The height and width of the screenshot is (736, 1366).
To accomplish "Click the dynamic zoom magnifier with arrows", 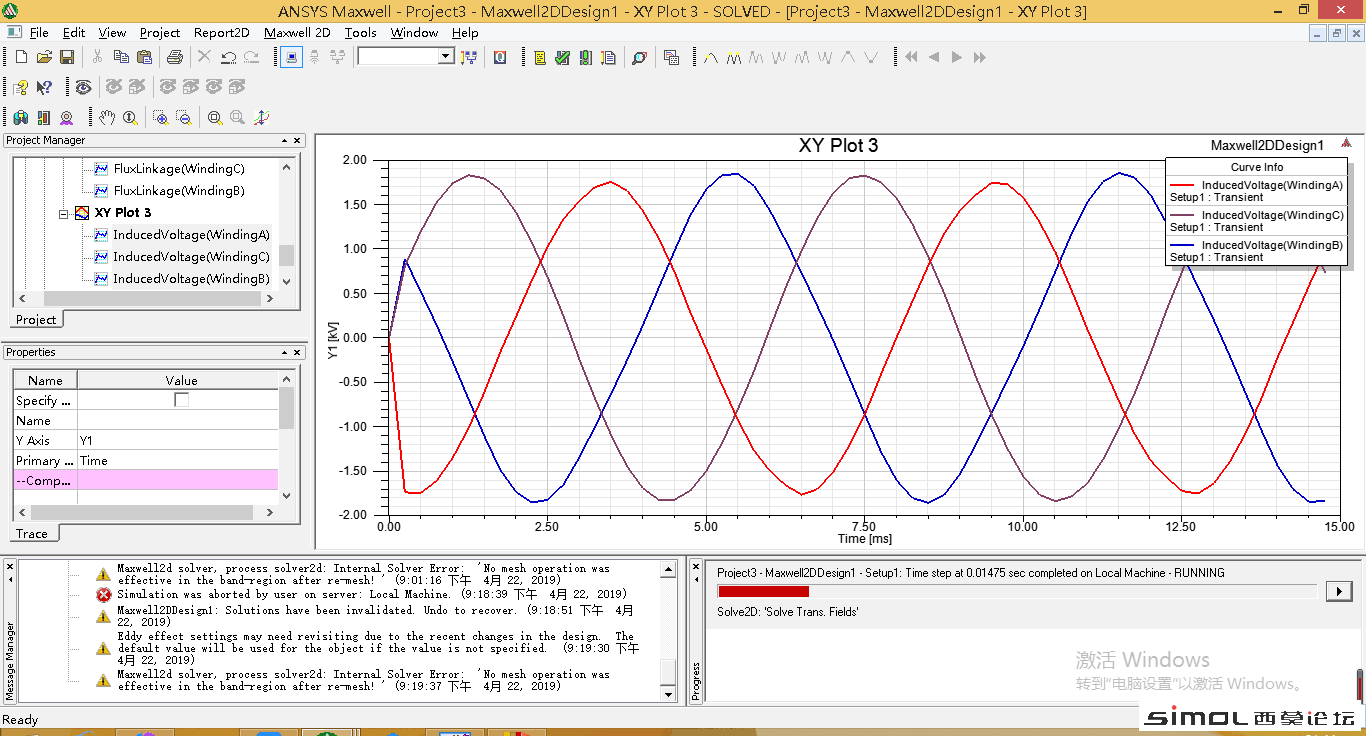I will click(130, 117).
